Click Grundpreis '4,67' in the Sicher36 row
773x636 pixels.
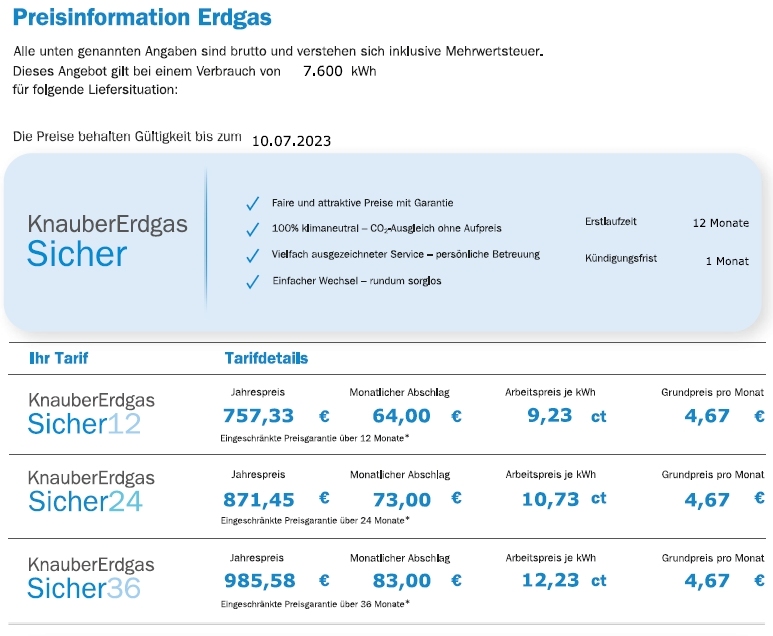point(706,581)
